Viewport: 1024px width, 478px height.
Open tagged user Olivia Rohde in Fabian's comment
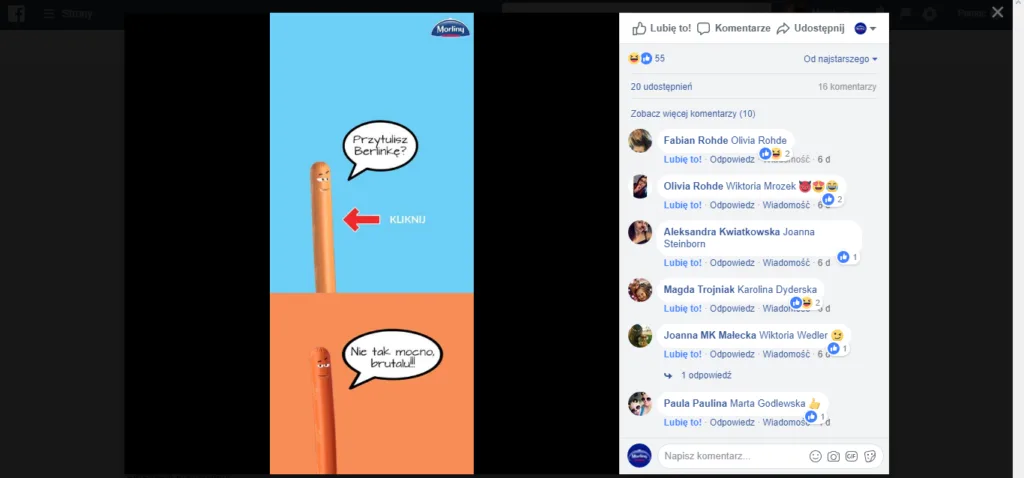coord(759,140)
